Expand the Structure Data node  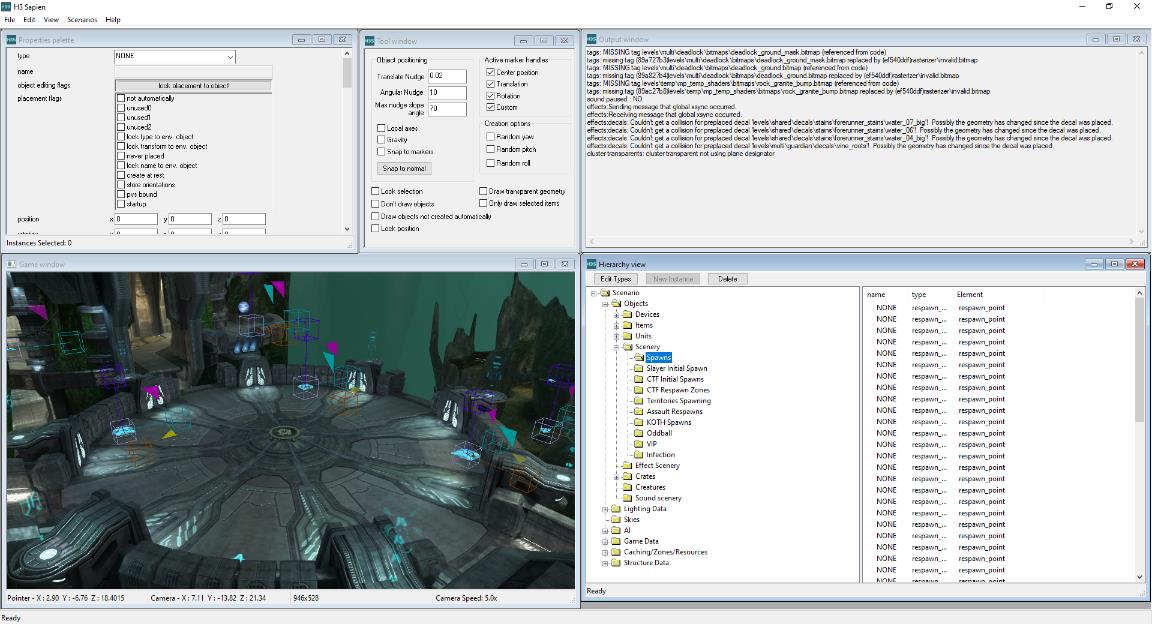tap(605, 563)
